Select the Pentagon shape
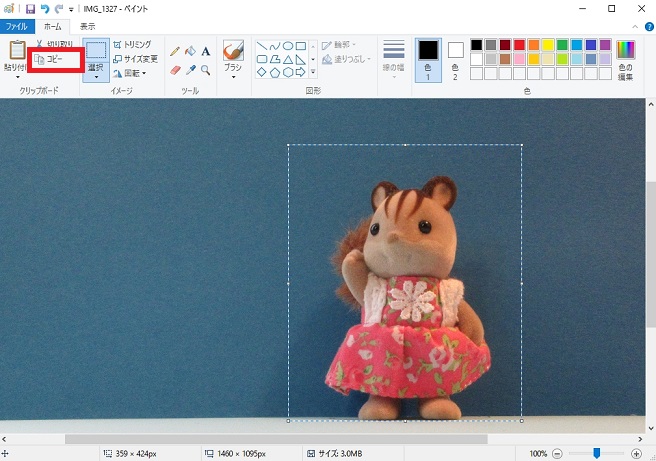The height and width of the screenshot is (461, 656). point(275,72)
